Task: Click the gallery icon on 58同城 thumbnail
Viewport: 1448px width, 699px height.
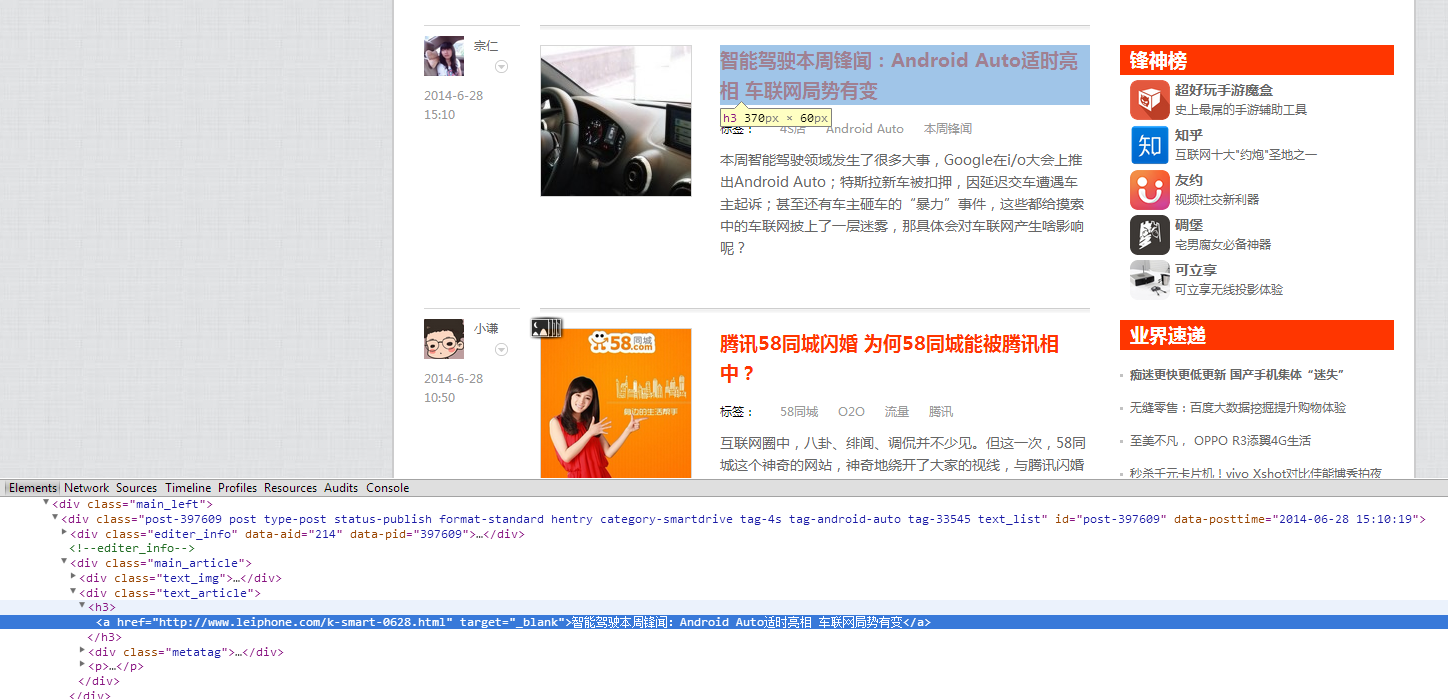Action: click(547, 327)
